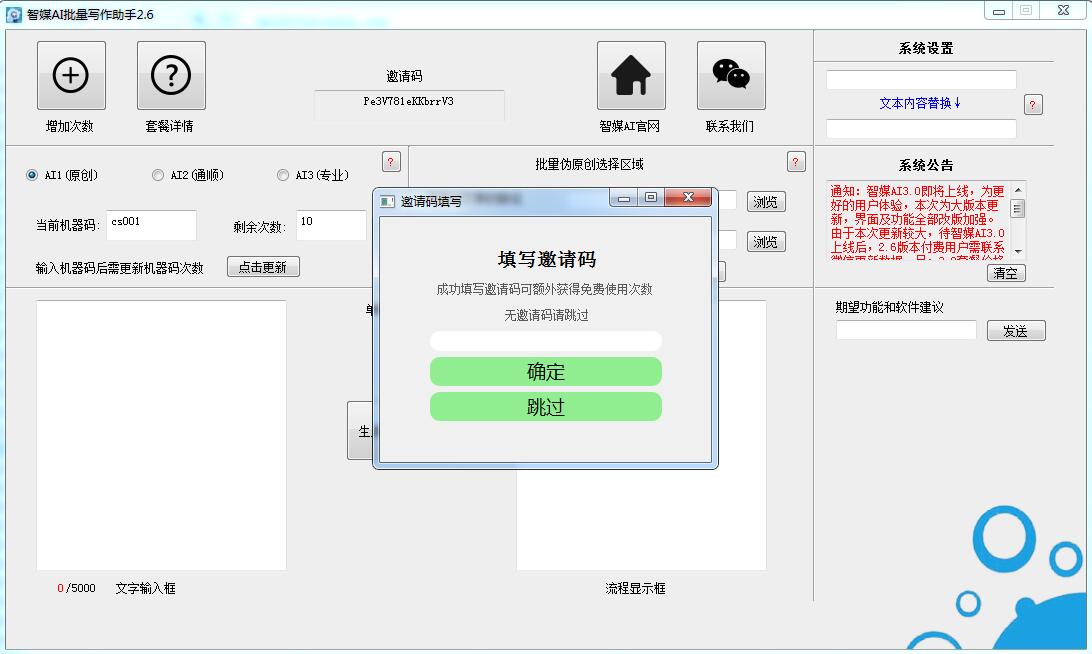Select the AI3 (专业) radio button

pos(283,176)
